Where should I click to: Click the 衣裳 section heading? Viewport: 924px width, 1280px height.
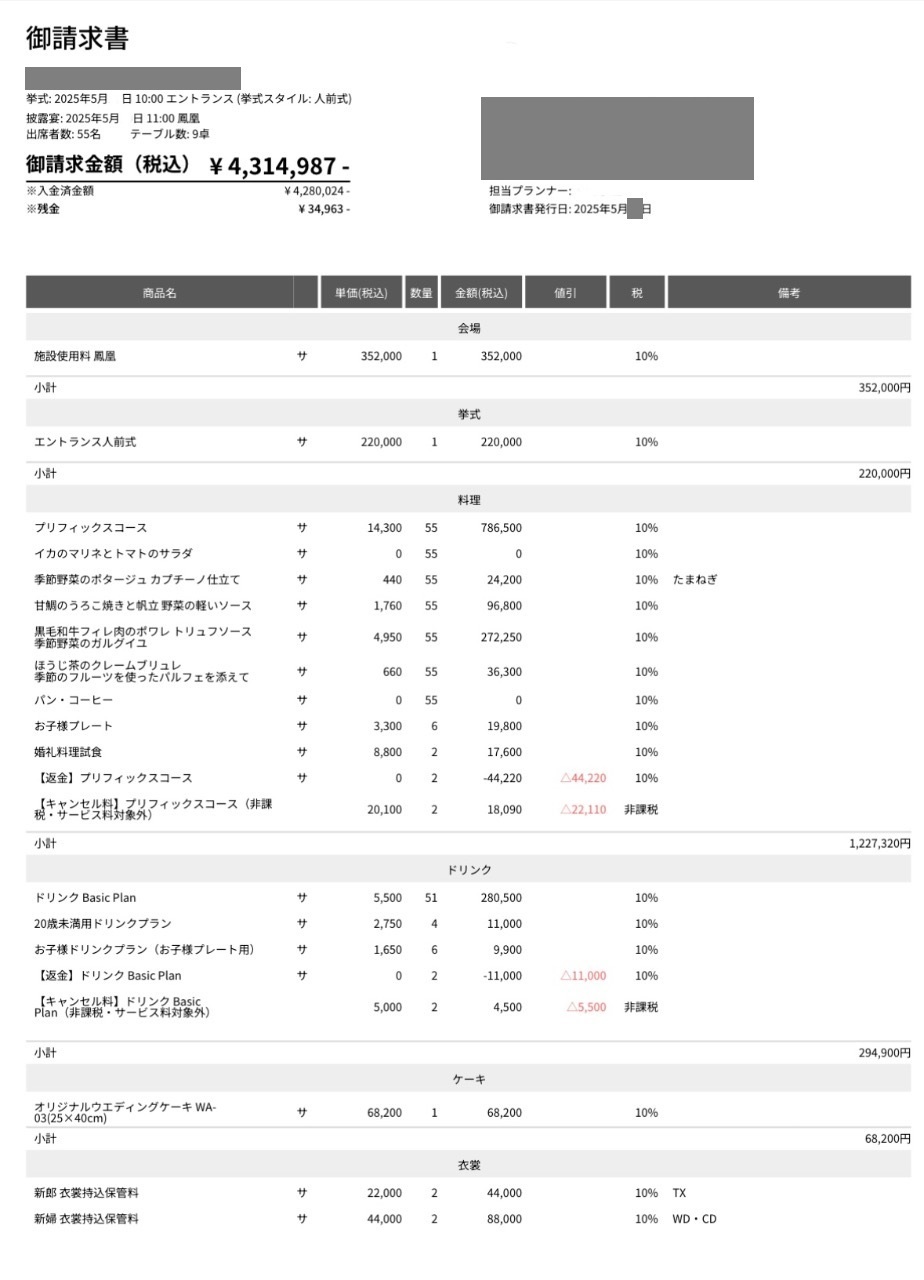click(469, 1165)
